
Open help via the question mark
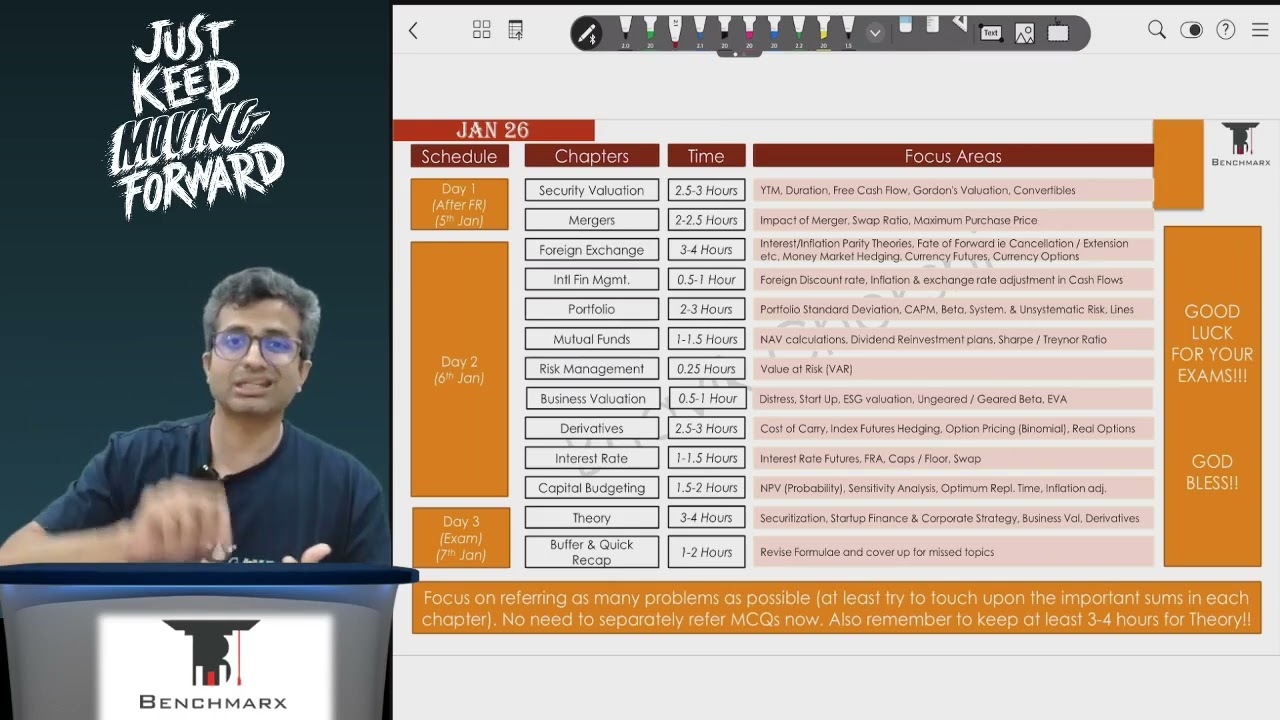[x=1225, y=30]
